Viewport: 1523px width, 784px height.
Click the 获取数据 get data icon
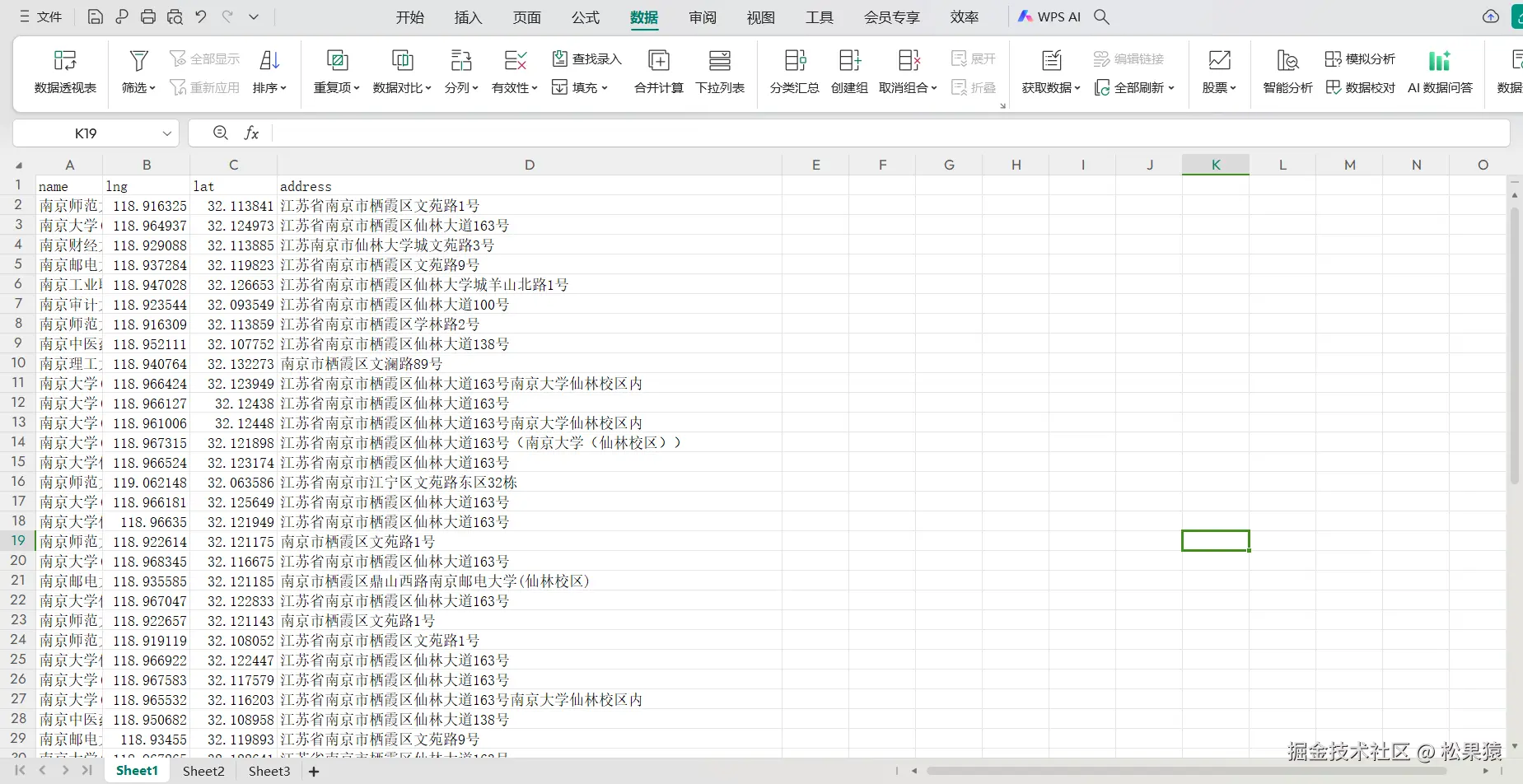(1052, 60)
